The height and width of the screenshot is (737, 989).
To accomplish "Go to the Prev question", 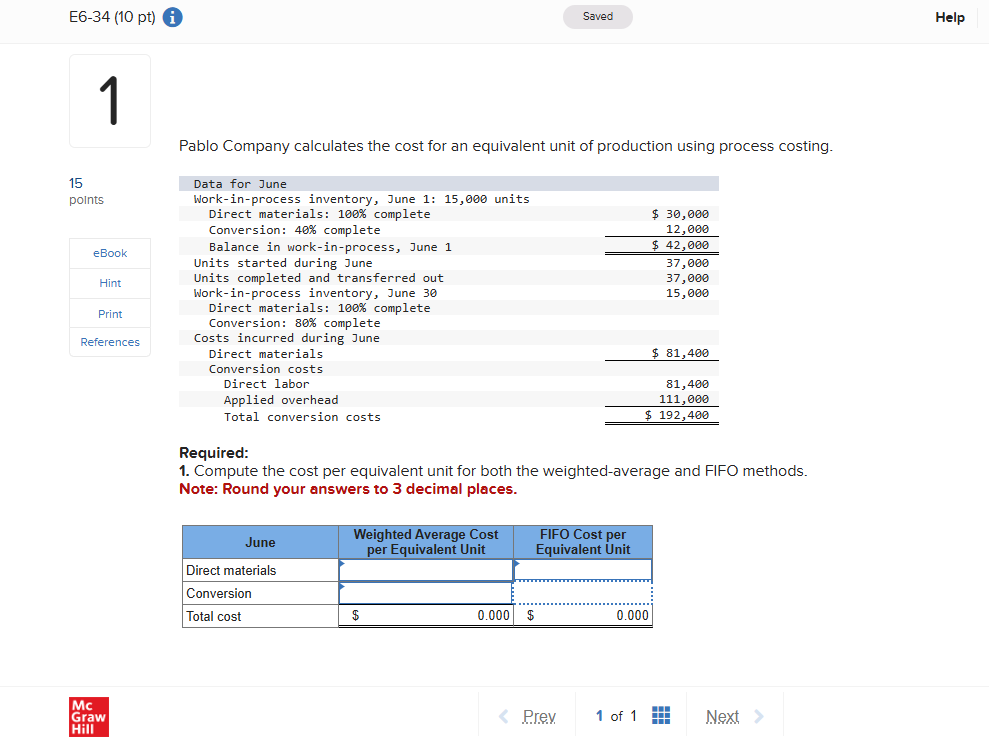I will click(x=539, y=716).
